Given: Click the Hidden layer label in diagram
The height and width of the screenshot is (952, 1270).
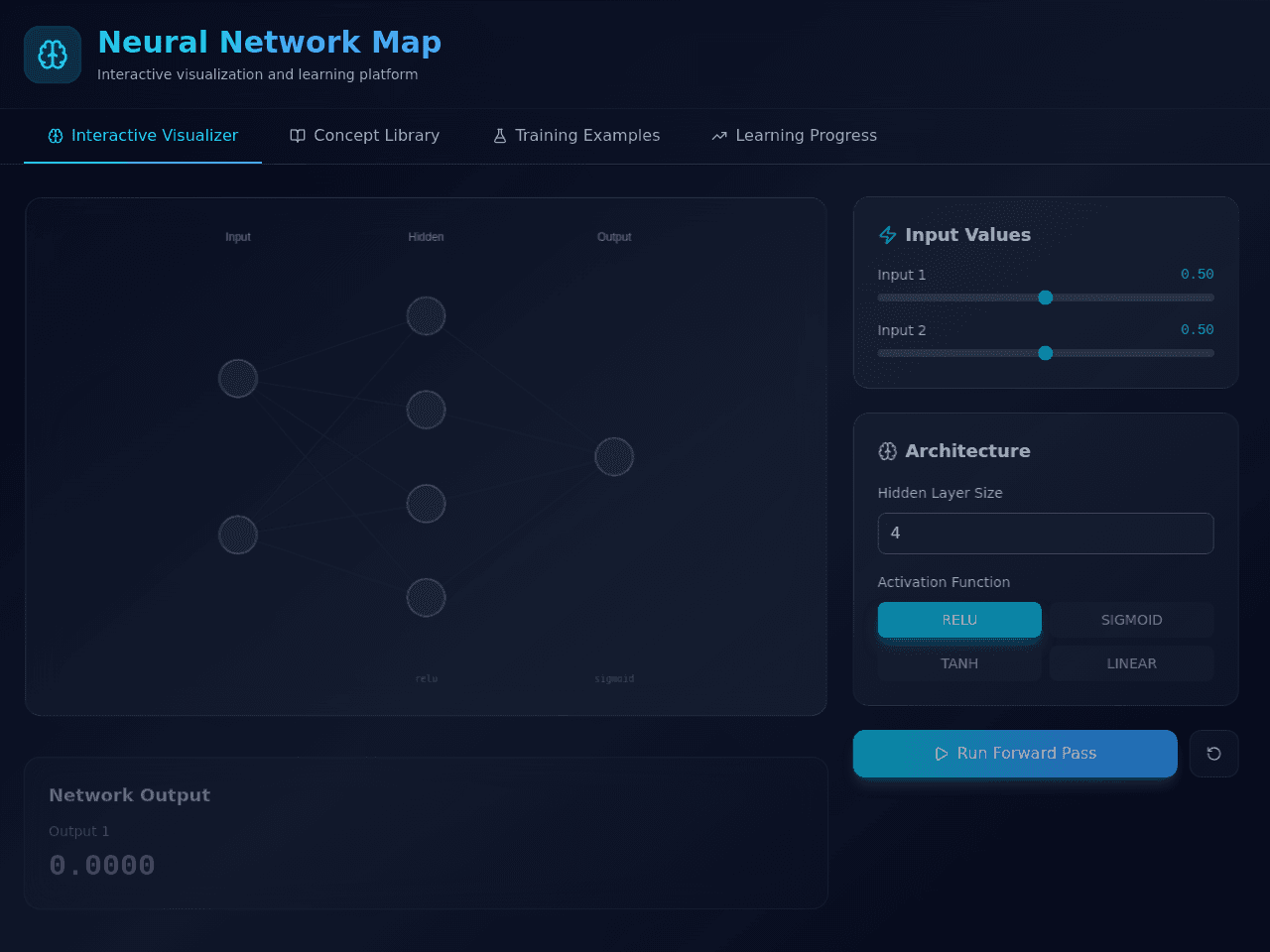Looking at the screenshot, I should pos(427,237).
